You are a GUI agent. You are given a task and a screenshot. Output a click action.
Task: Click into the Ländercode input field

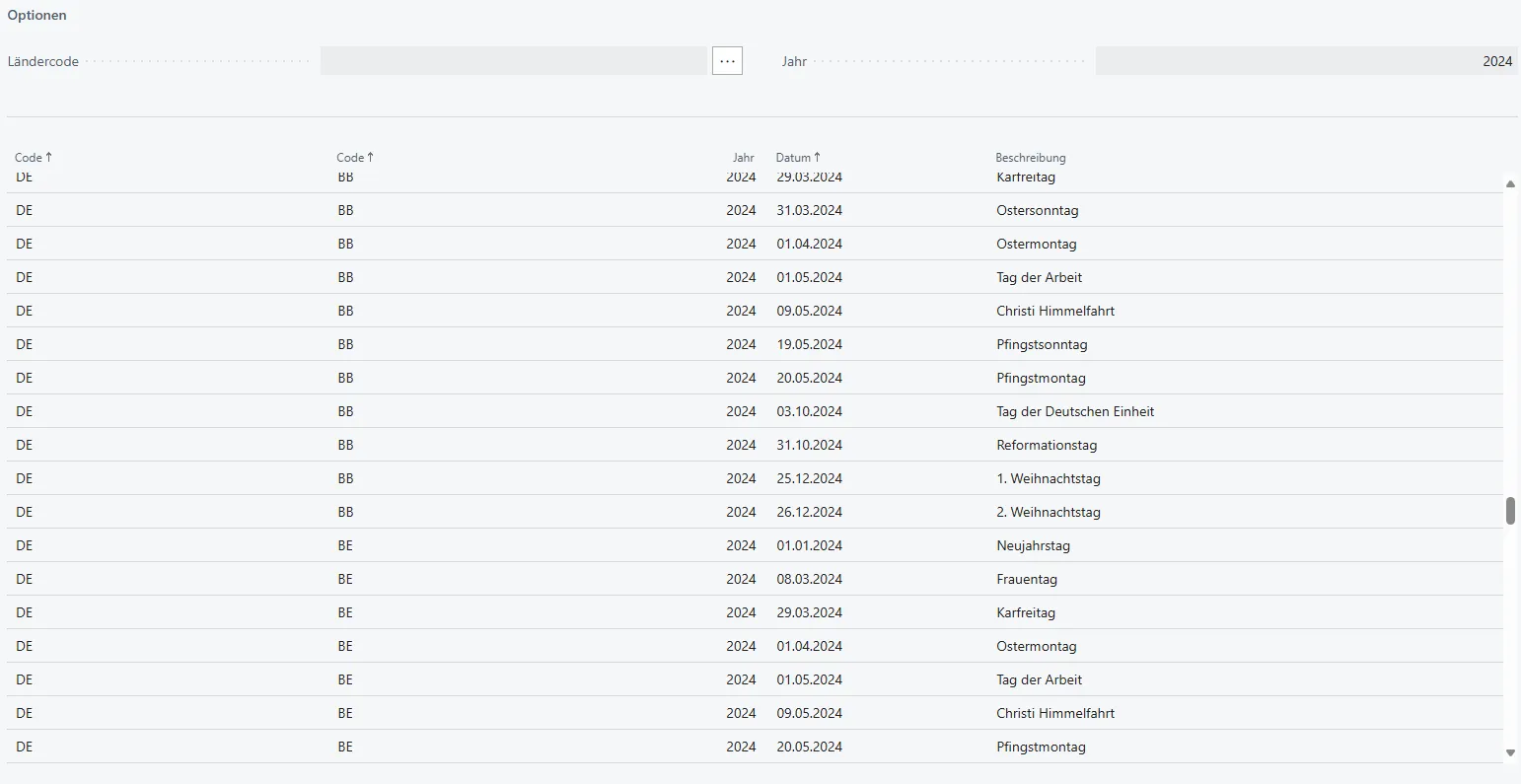click(513, 61)
